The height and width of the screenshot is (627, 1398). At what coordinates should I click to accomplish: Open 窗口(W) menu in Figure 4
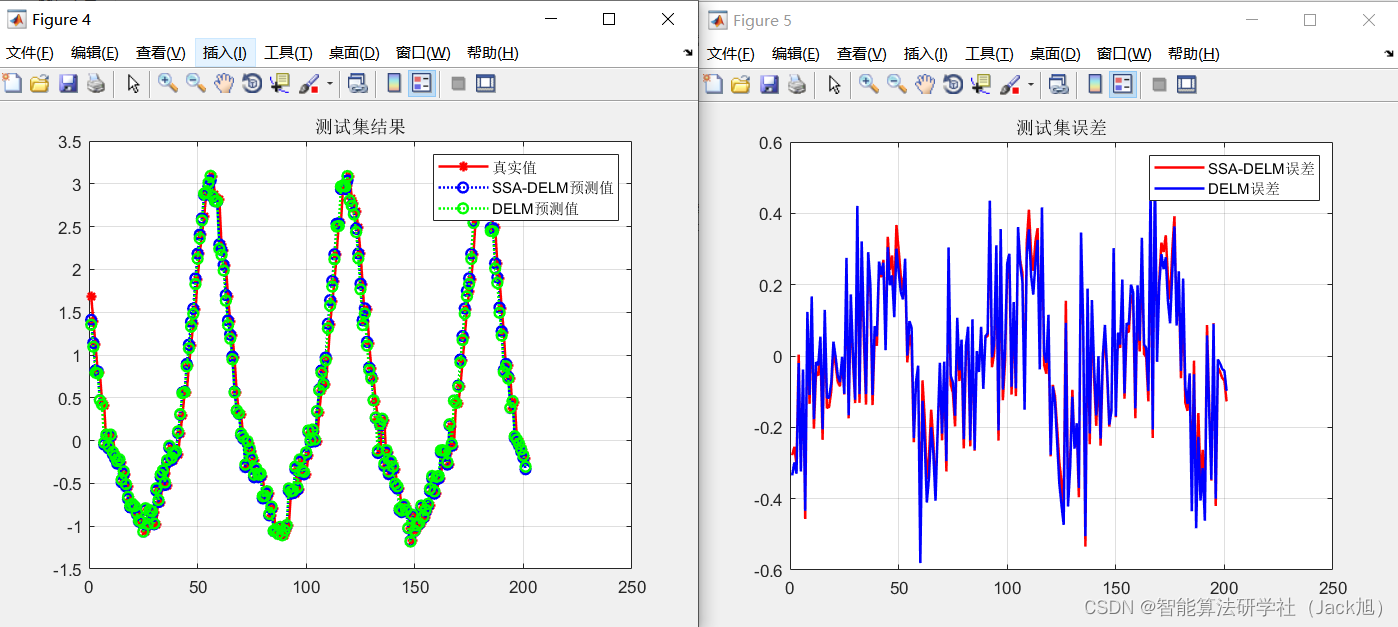pos(423,53)
